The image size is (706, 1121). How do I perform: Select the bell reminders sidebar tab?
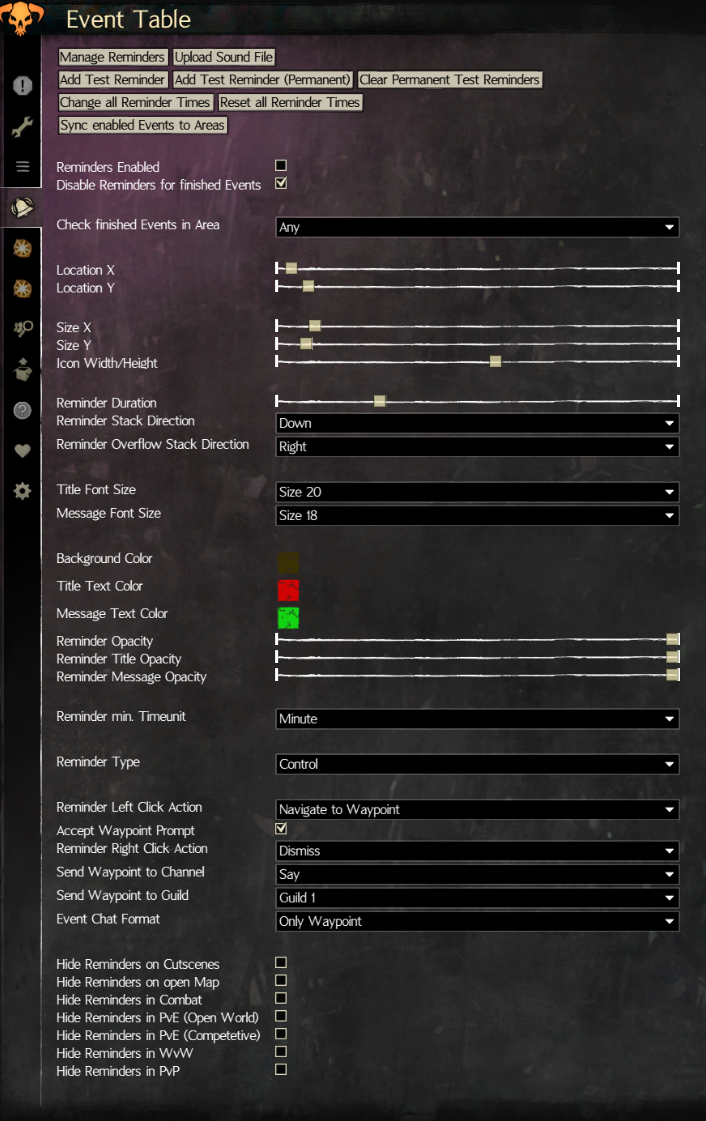tap(22, 207)
